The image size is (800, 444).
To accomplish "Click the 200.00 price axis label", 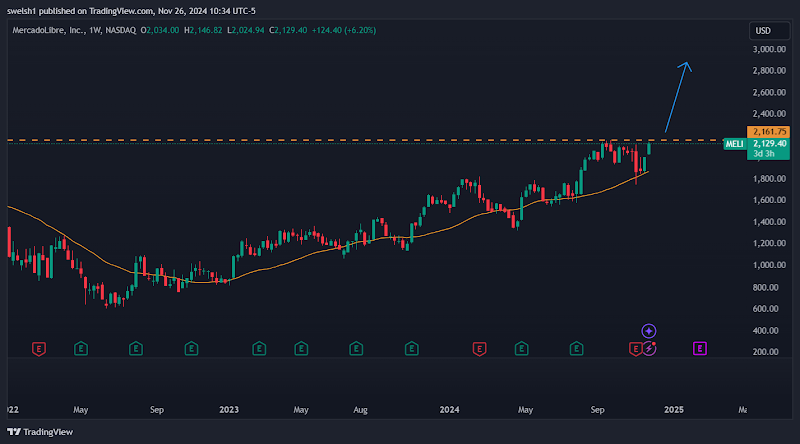I will point(766,352).
